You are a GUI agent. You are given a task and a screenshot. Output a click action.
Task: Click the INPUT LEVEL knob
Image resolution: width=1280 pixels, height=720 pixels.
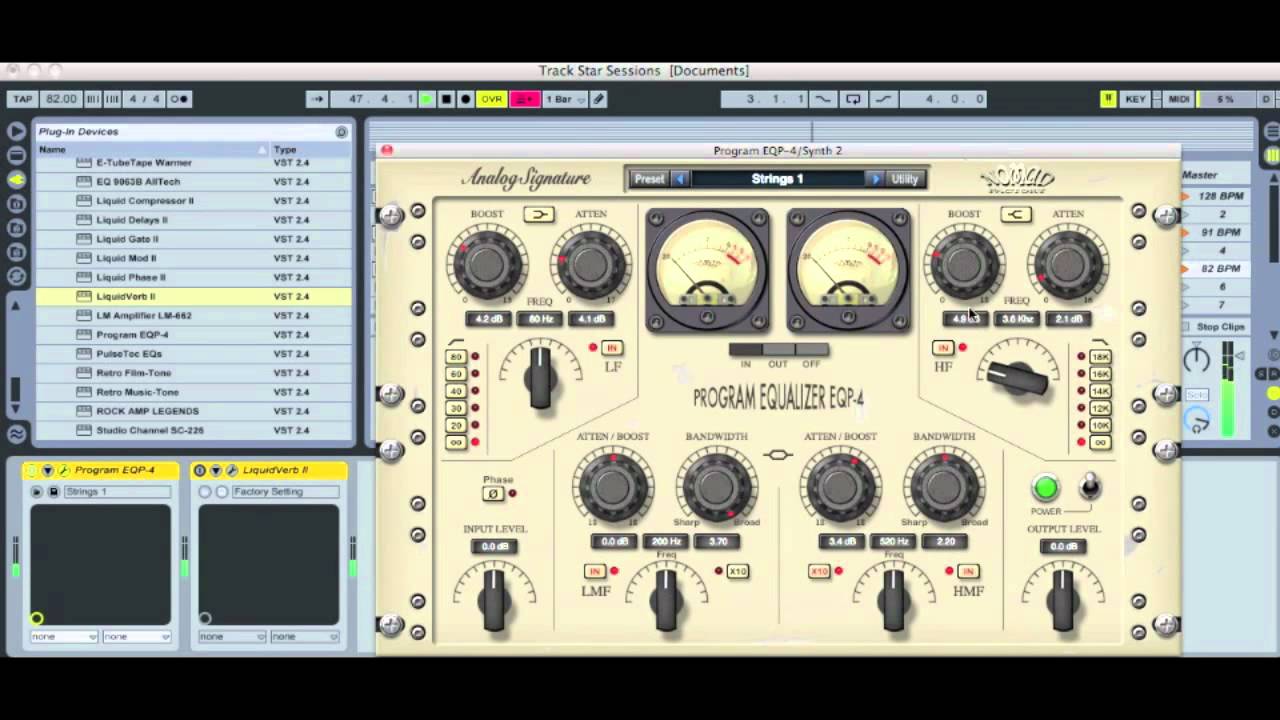tap(494, 598)
